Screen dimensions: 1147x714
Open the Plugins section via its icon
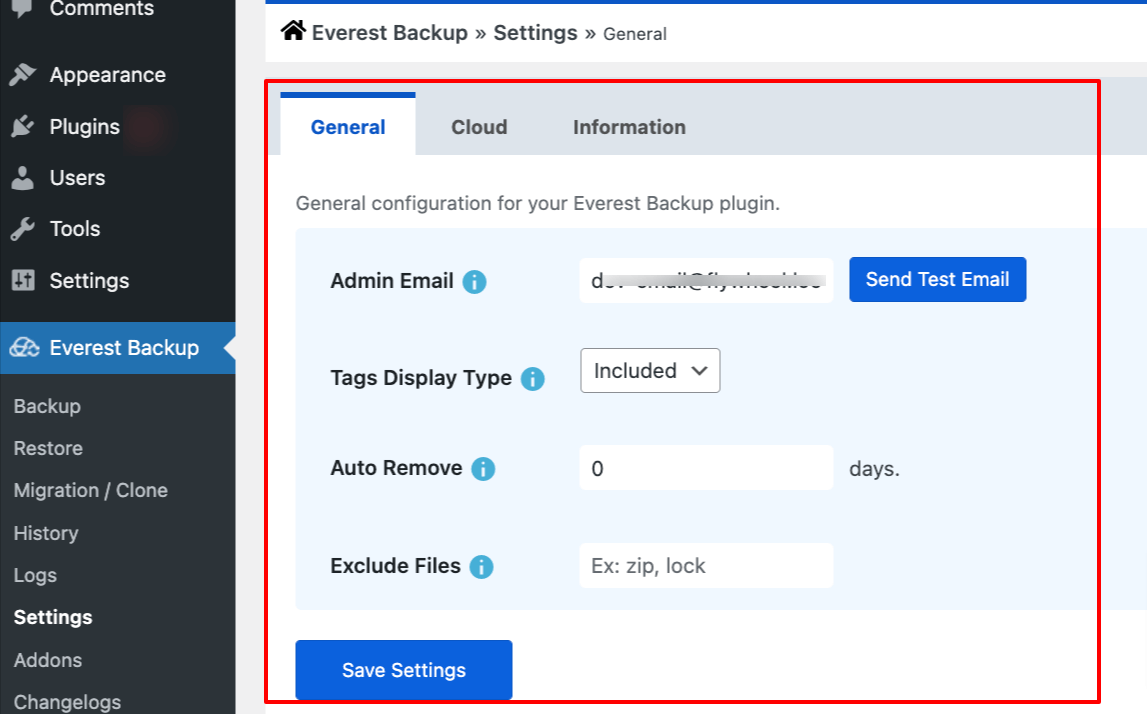23,126
